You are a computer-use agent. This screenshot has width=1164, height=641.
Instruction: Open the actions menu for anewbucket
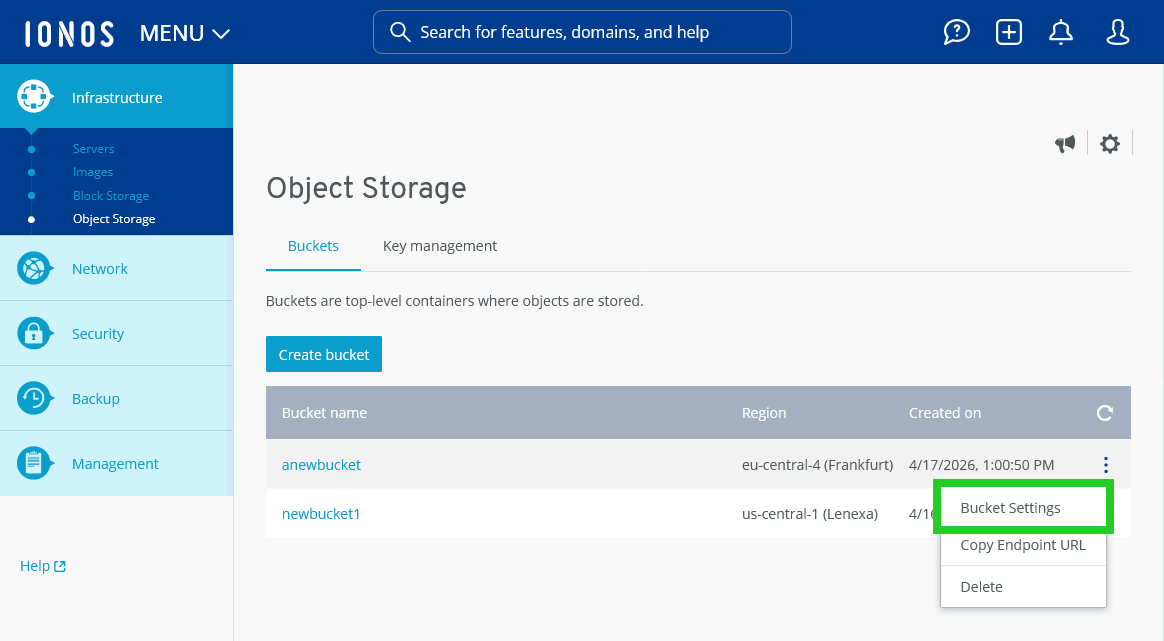(1105, 464)
